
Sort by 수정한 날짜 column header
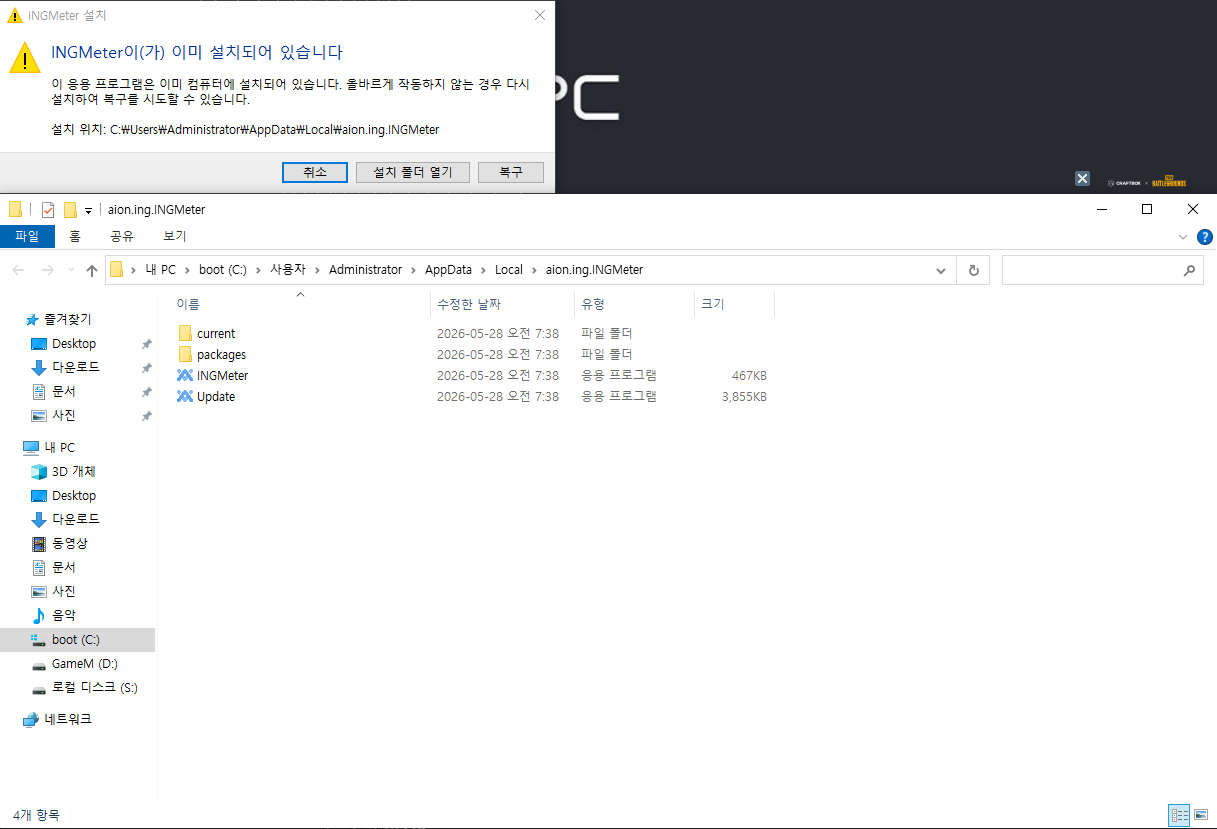468,304
